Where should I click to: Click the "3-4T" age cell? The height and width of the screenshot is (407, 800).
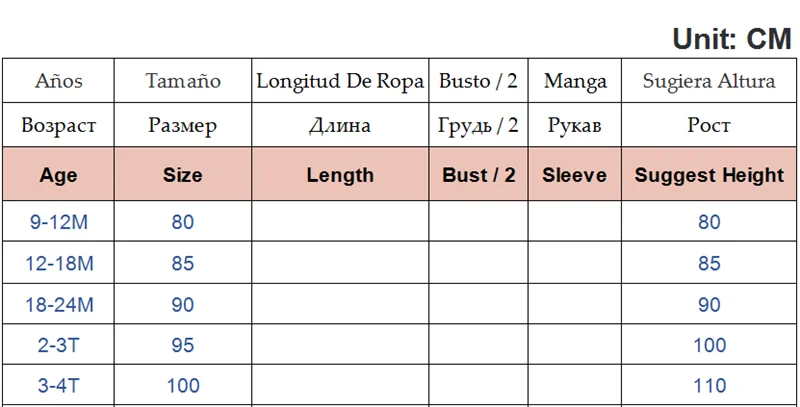[59, 385]
